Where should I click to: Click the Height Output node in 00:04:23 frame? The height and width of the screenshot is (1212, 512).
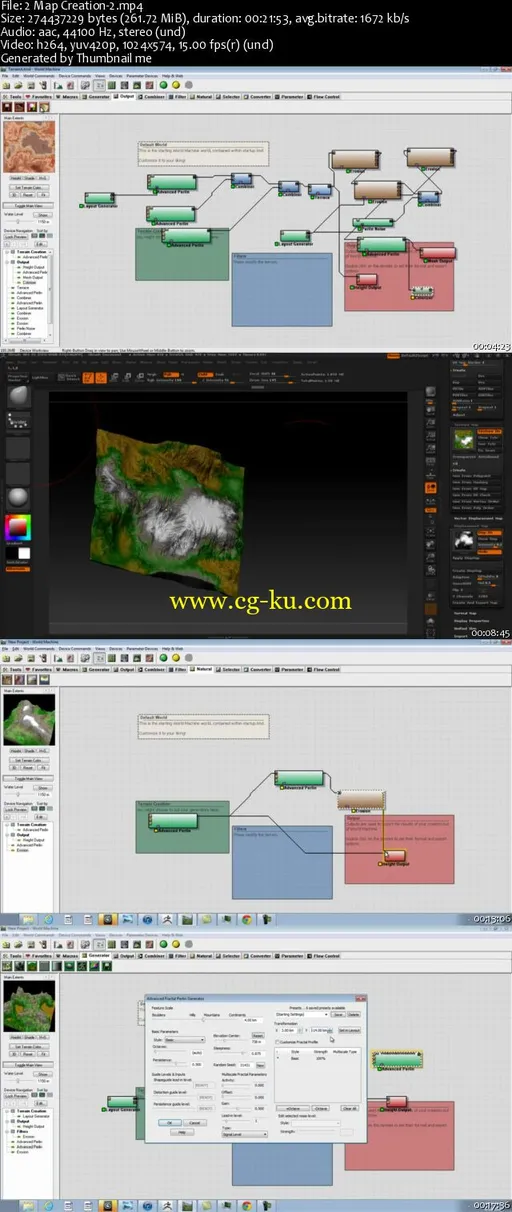[x=368, y=278]
